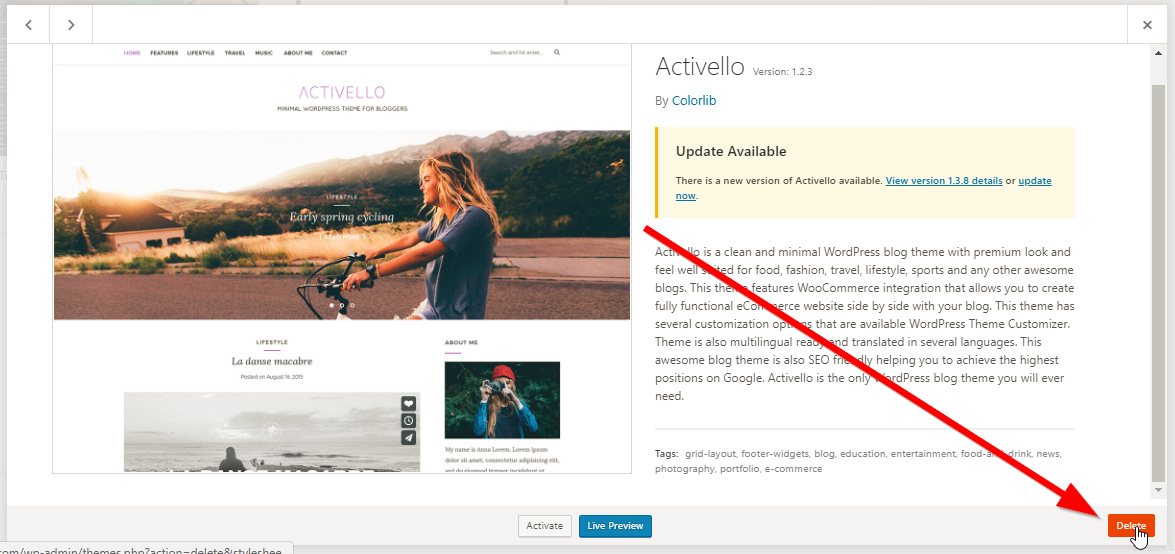This screenshot has width=1175, height=554.
Task: Click the CONTACT item in theme screenshot
Action: click(x=334, y=53)
